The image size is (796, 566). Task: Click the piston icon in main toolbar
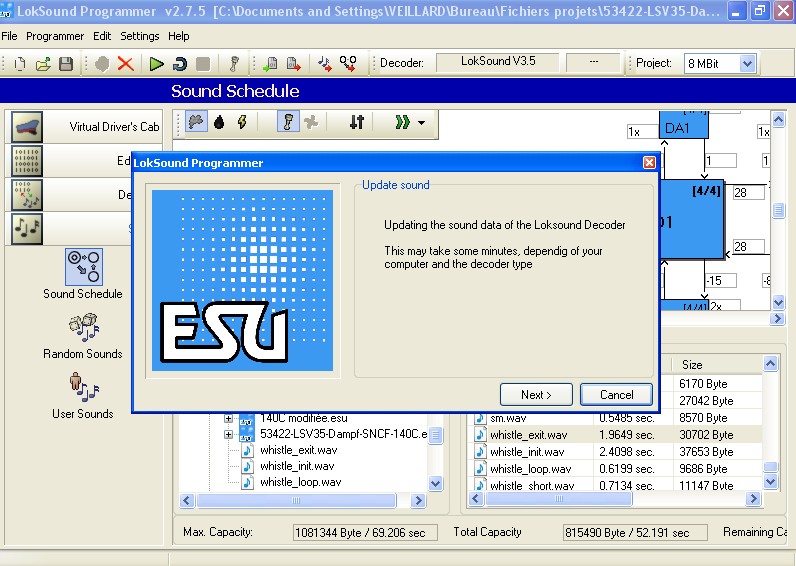coord(234,64)
